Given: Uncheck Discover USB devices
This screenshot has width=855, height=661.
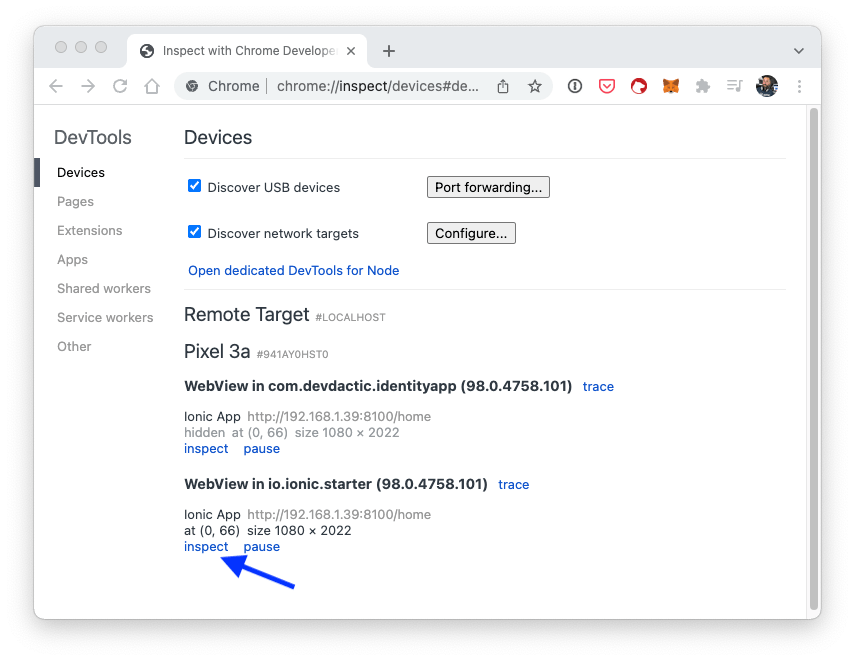Looking at the screenshot, I should coord(194,185).
